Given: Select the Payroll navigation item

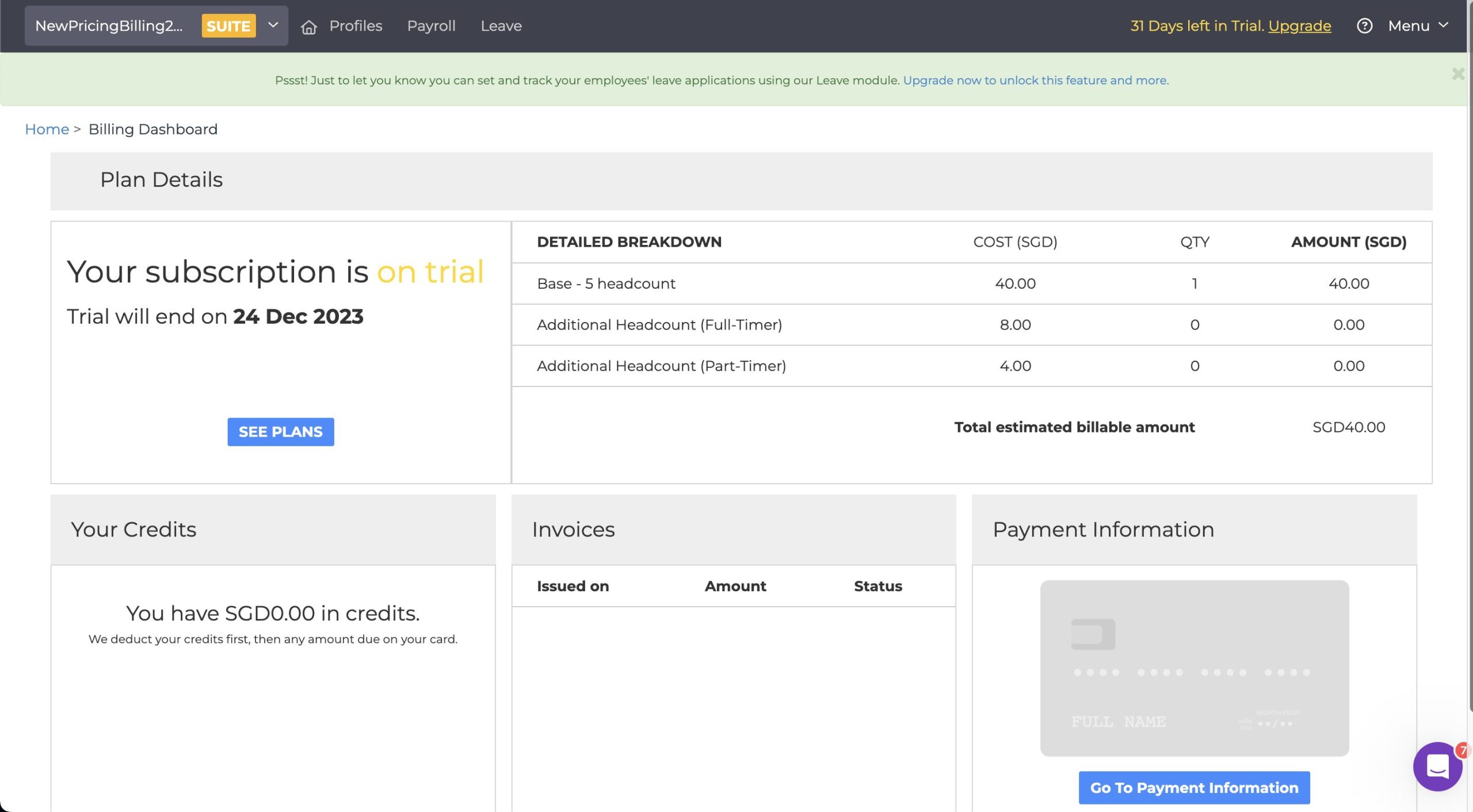Looking at the screenshot, I should [x=431, y=26].
